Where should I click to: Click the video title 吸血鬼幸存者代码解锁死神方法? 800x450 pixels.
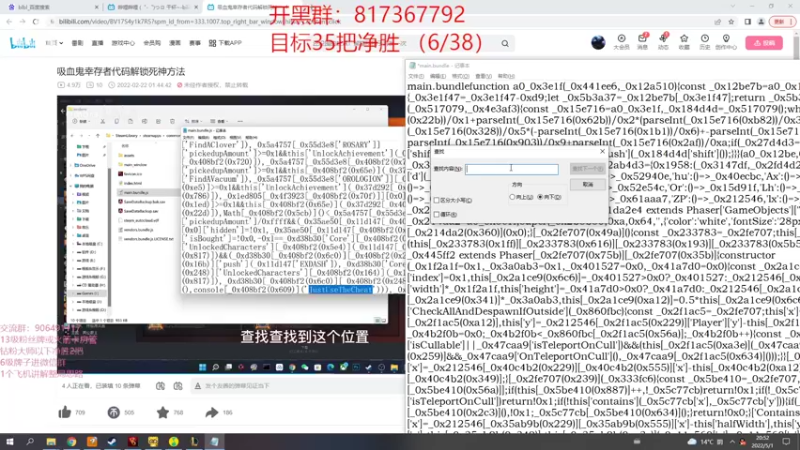point(121,71)
